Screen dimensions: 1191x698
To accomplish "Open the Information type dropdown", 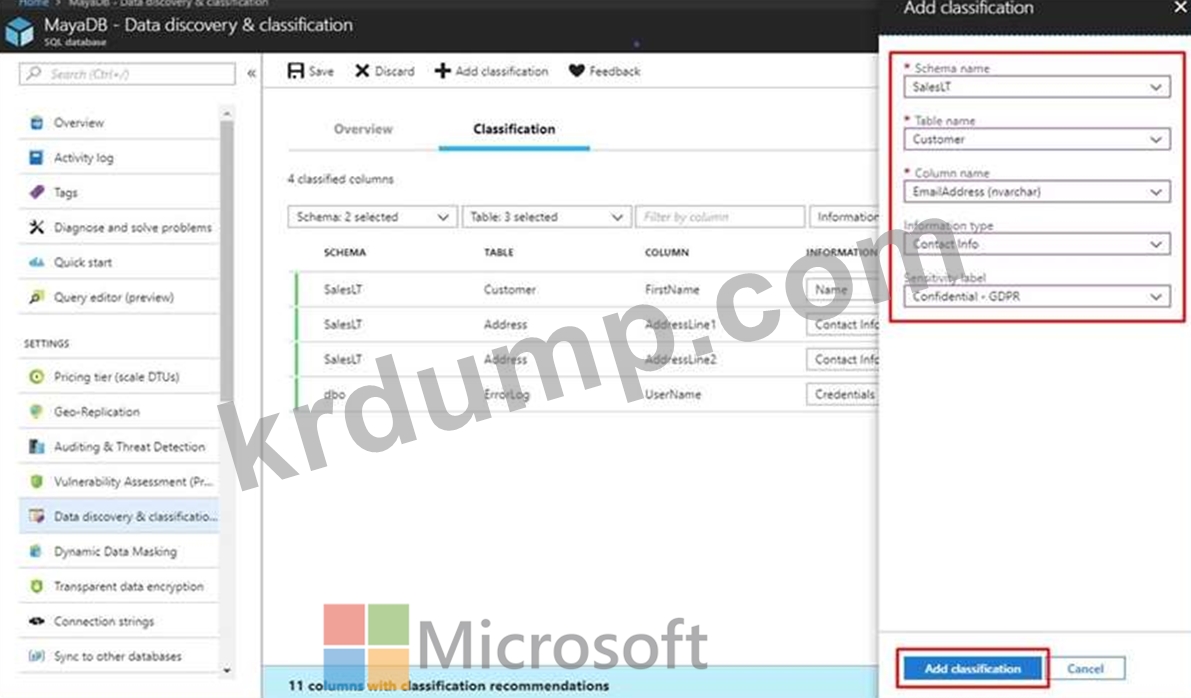I will pyautogui.click(x=1037, y=245).
